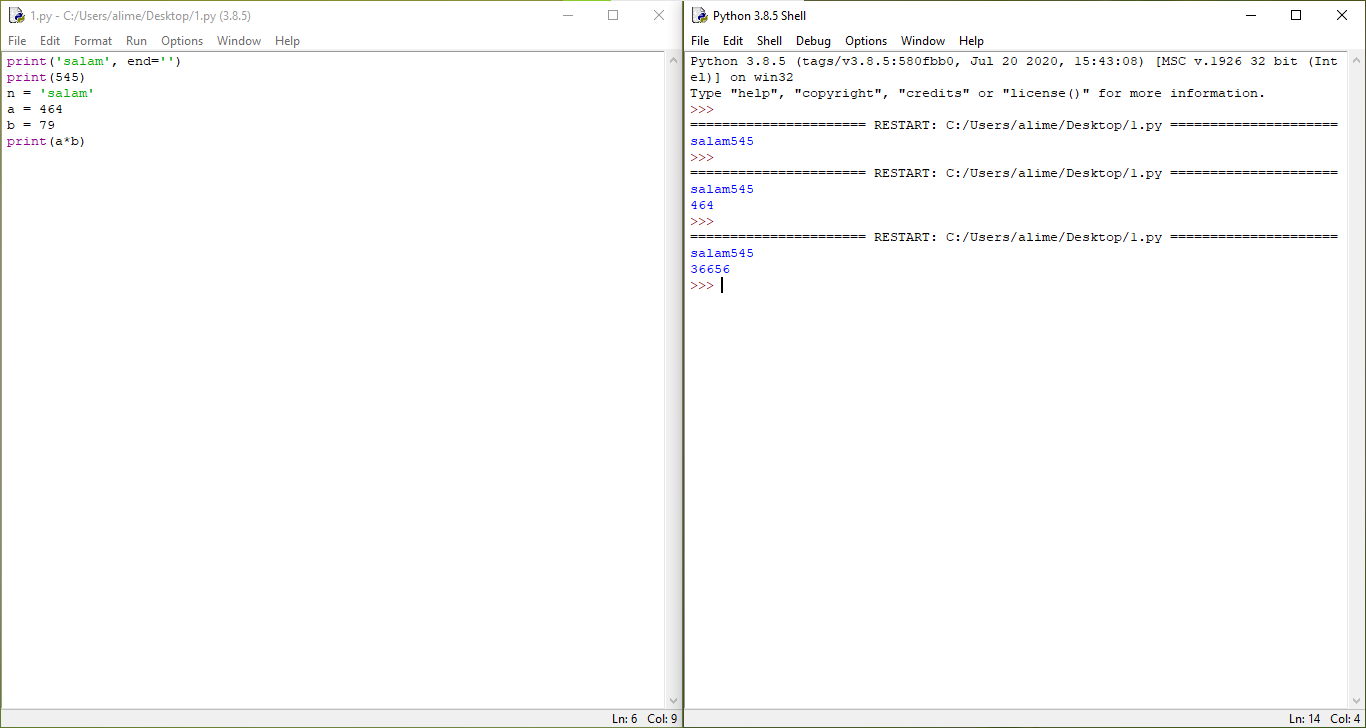The width and height of the screenshot is (1366, 728).
Task: Click the first salam545 shell output
Action: click(x=722, y=141)
